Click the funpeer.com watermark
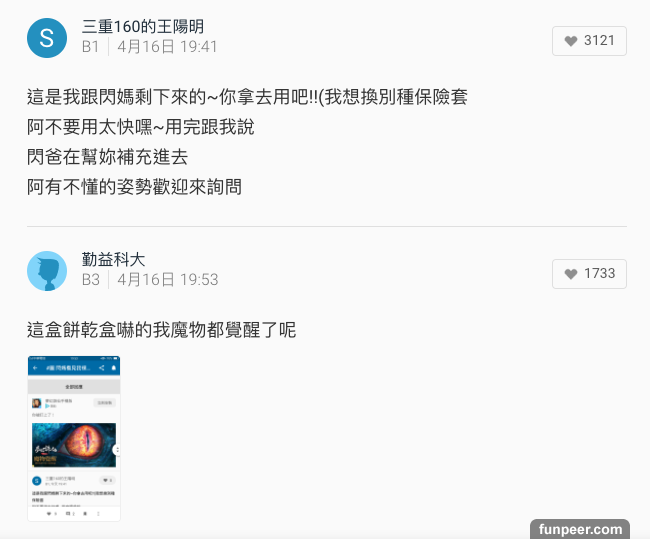The image size is (650, 539). [x=580, y=529]
